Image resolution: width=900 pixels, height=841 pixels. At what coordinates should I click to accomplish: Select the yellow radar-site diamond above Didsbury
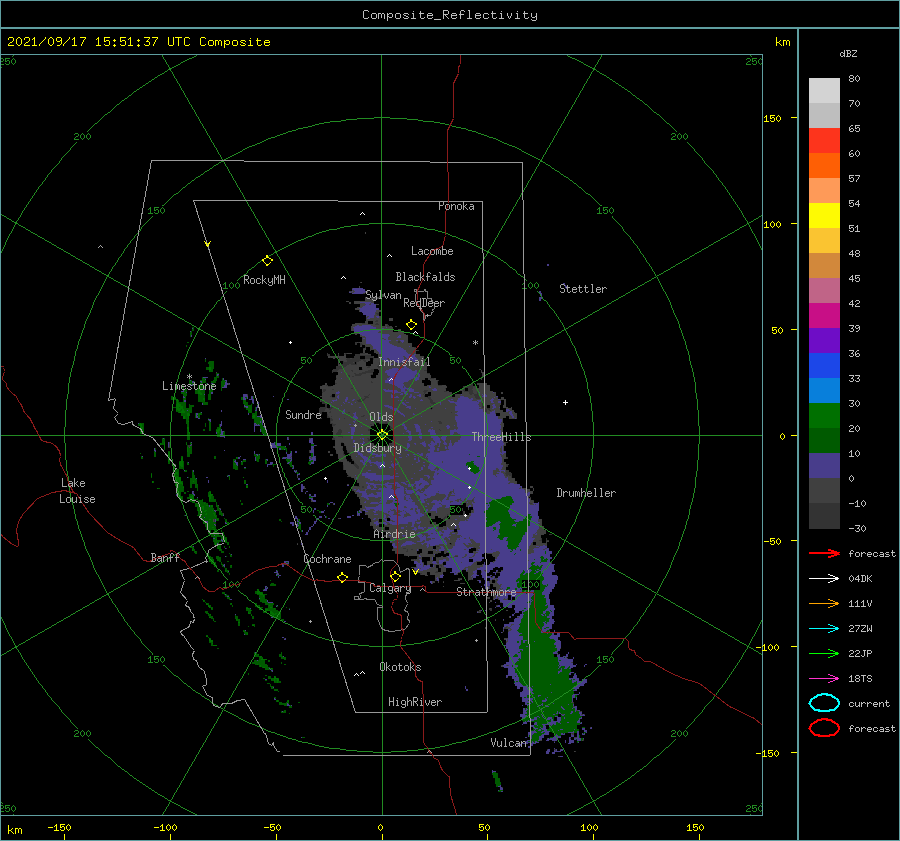click(x=382, y=435)
